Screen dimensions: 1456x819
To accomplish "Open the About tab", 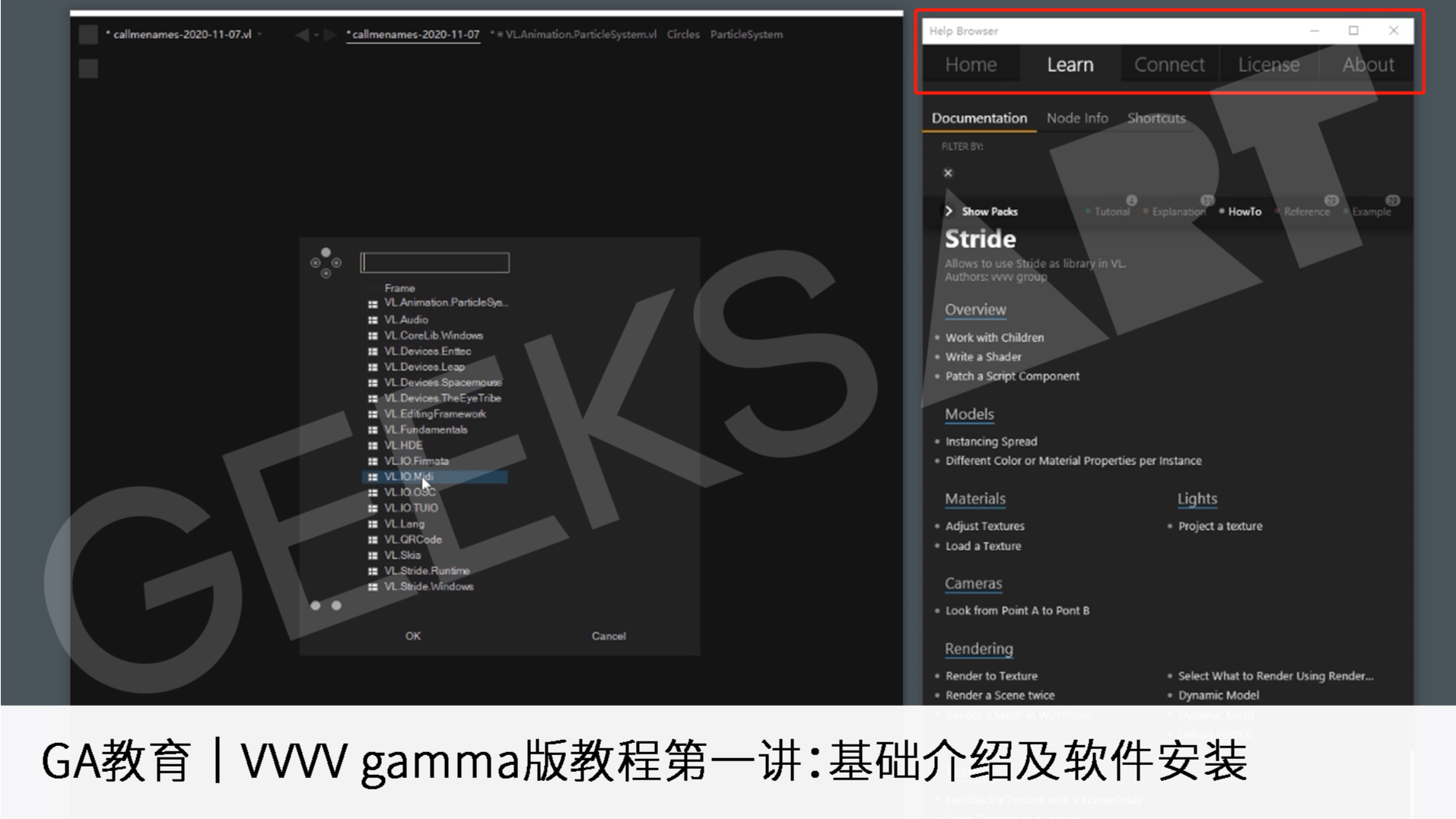I will (x=1368, y=65).
